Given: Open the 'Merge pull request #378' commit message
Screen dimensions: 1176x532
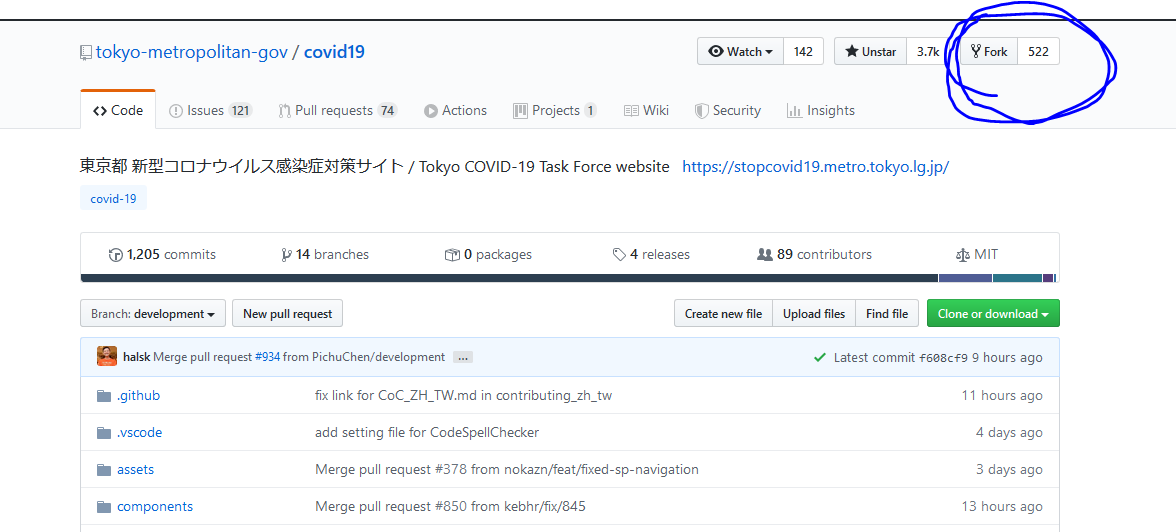Looking at the screenshot, I should tap(507, 469).
